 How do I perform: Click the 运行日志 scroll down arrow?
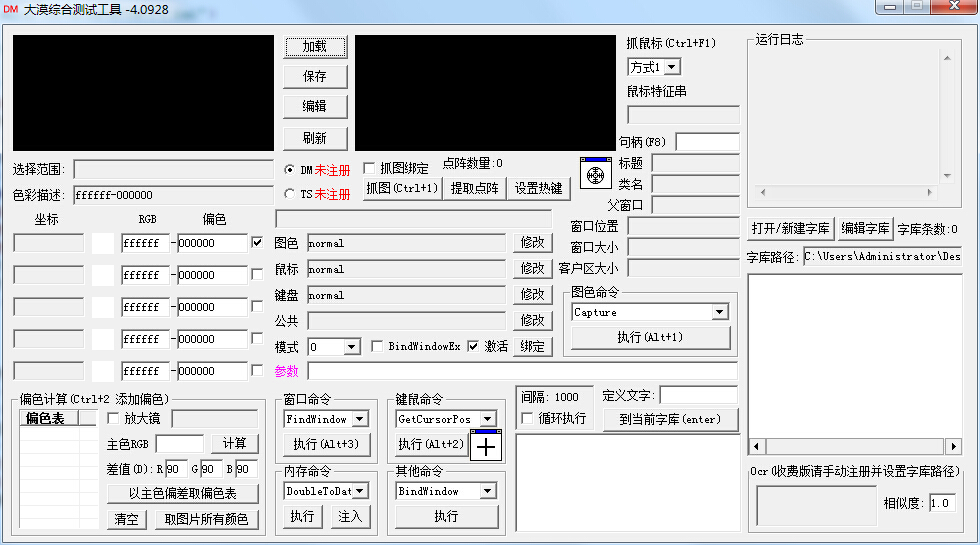tap(948, 176)
